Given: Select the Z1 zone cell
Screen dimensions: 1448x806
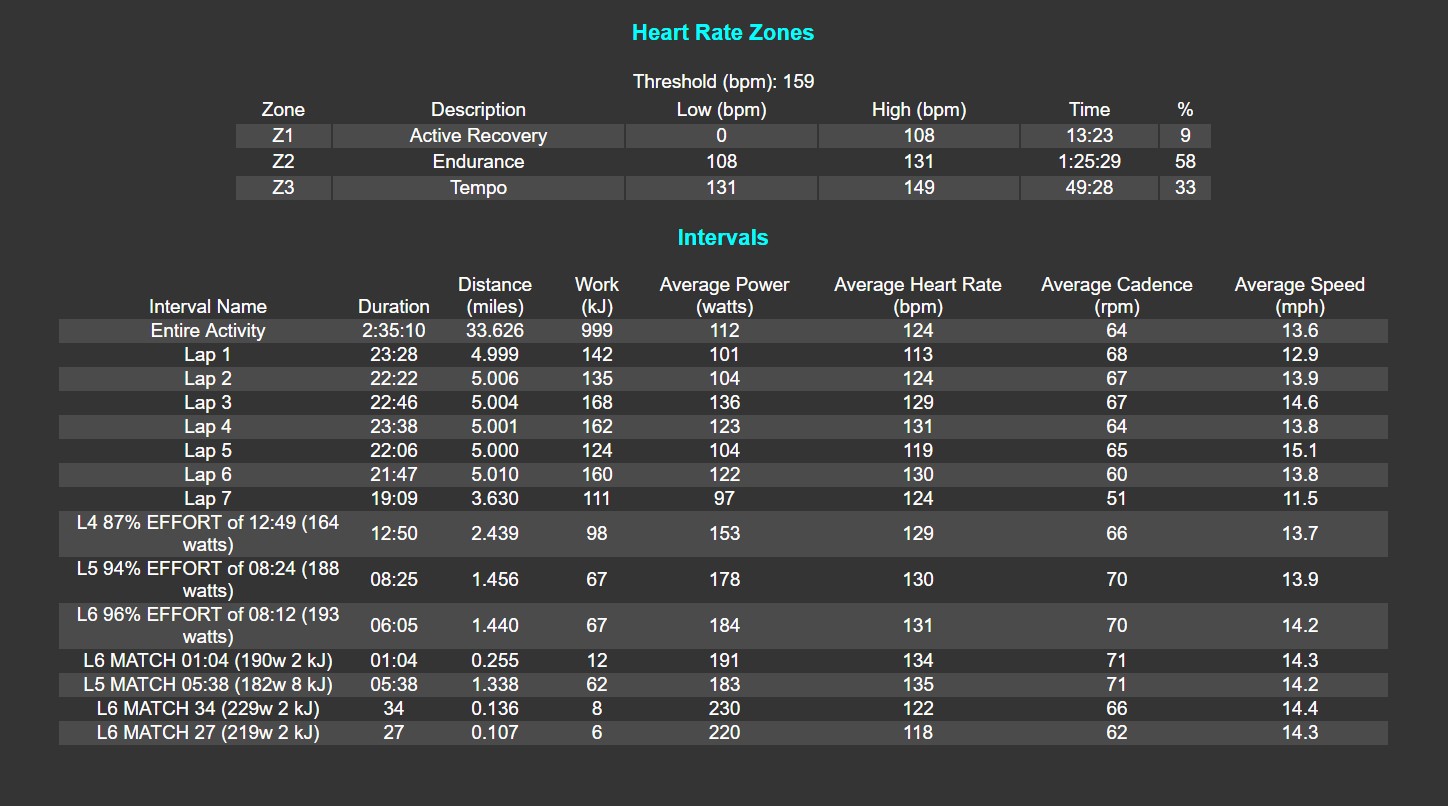Looking at the screenshot, I should pos(283,136).
